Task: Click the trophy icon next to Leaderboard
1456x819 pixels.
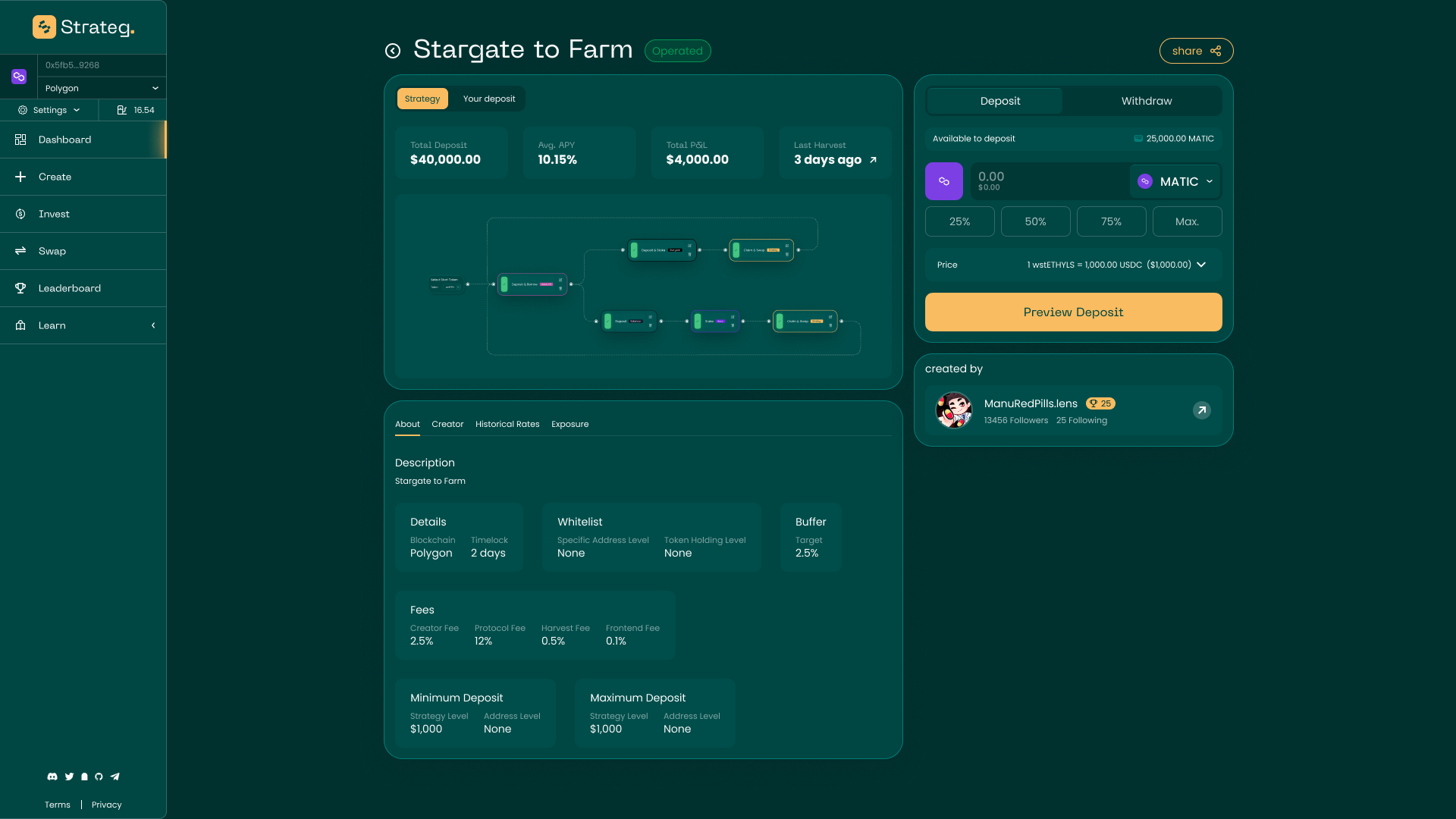Action: tap(20, 288)
